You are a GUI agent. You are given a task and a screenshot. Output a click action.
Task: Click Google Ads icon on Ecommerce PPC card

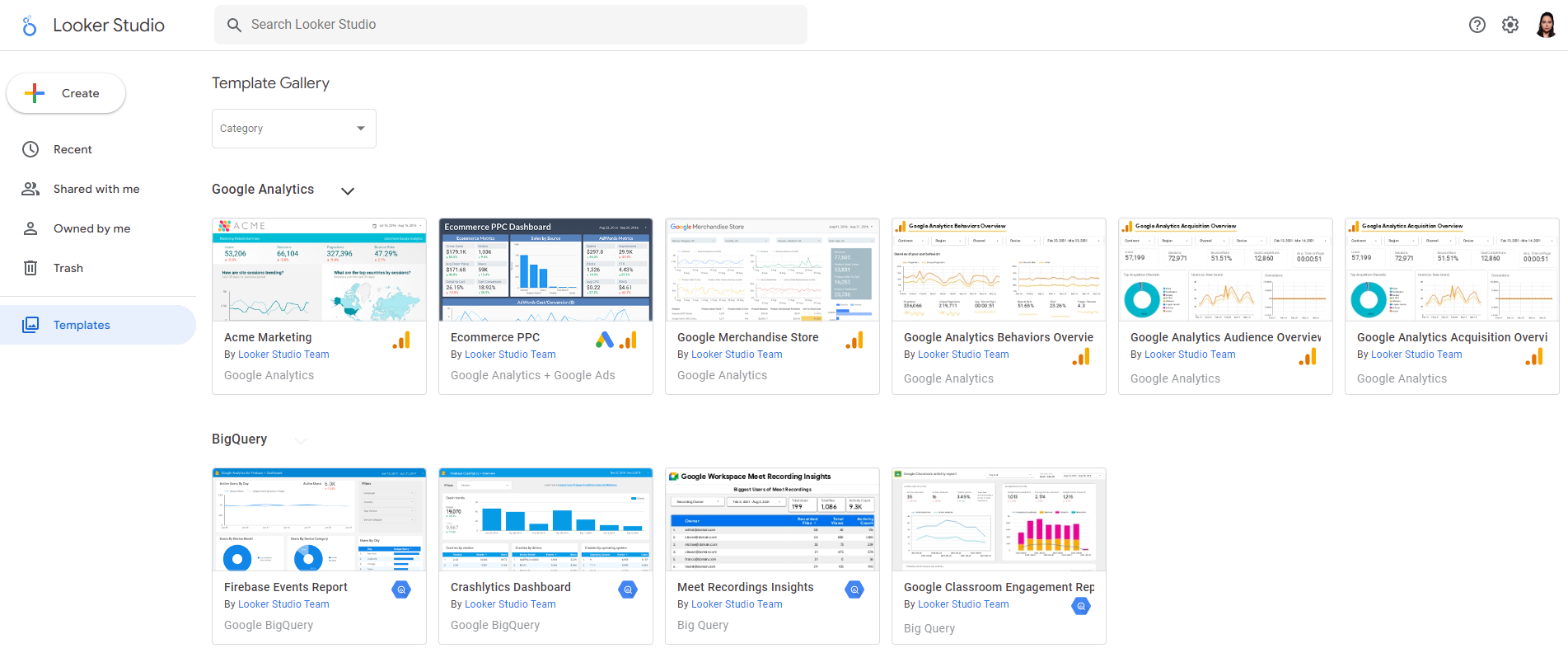pyautogui.click(x=605, y=340)
